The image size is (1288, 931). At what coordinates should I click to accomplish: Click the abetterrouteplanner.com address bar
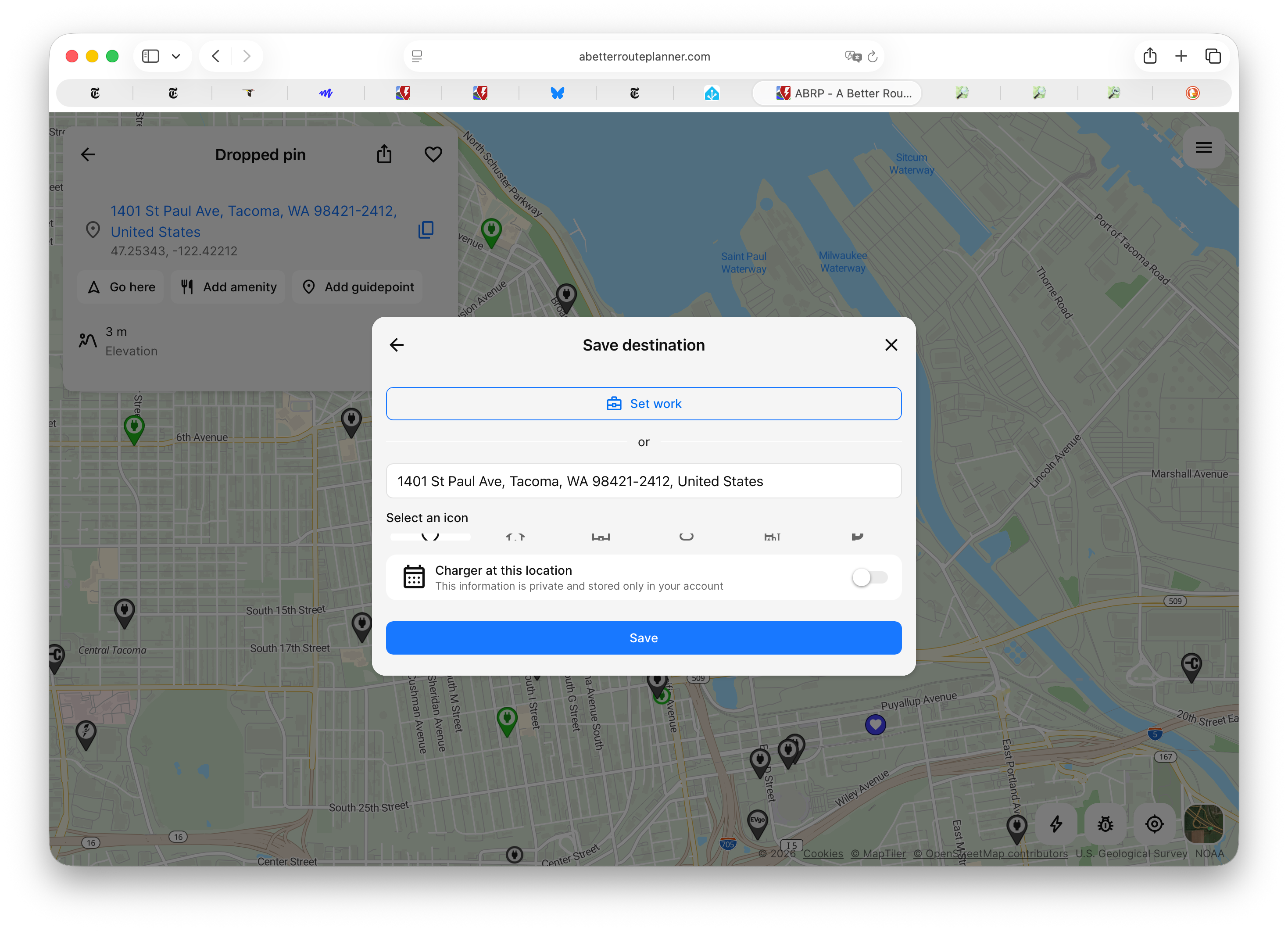coord(644,56)
